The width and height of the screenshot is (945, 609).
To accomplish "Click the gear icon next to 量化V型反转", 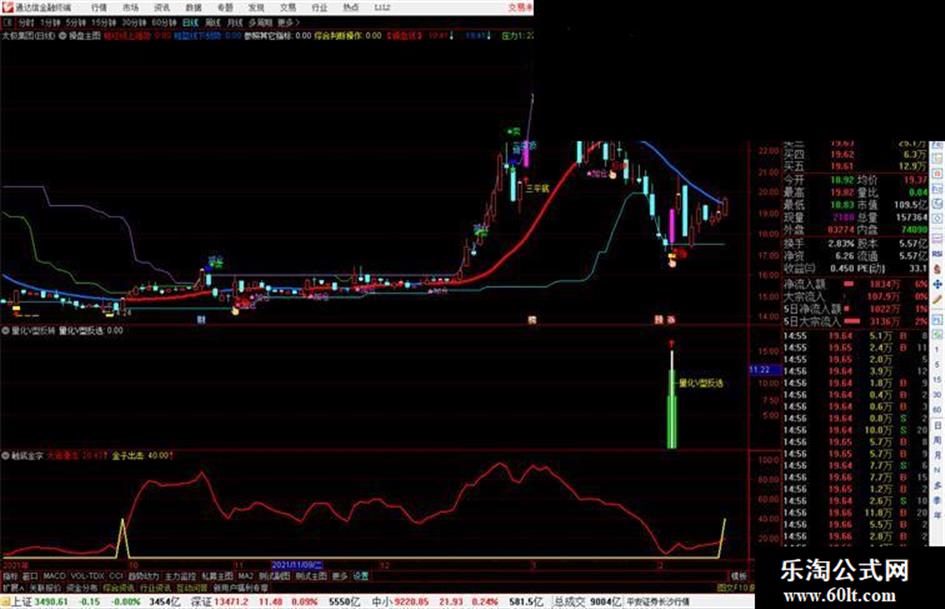I will coord(5,330).
